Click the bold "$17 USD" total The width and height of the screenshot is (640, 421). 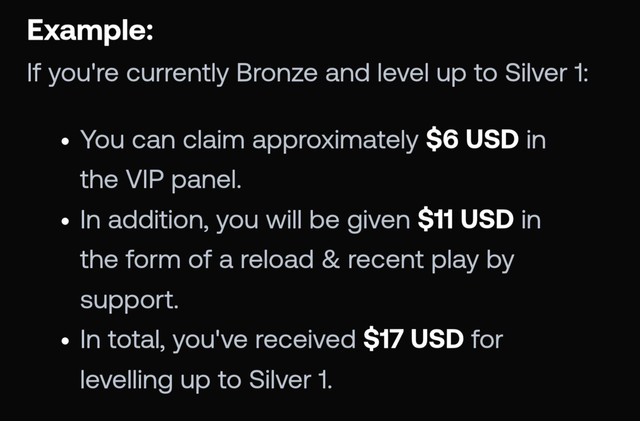413,339
